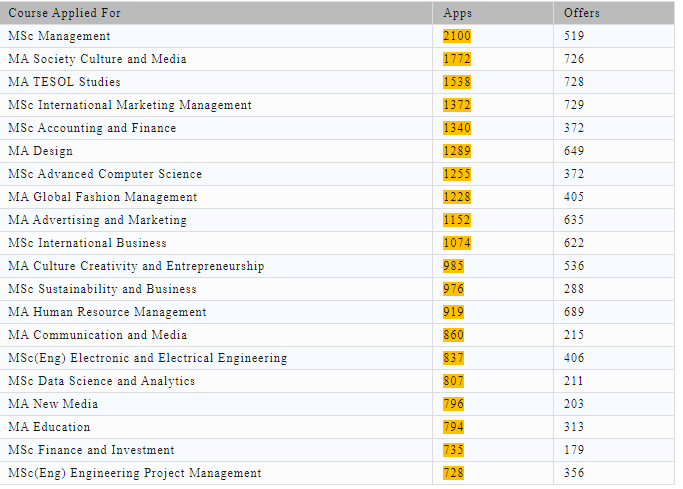Click the highlighted 2100 Apps value
683x489 pixels.
click(x=457, y=36)
